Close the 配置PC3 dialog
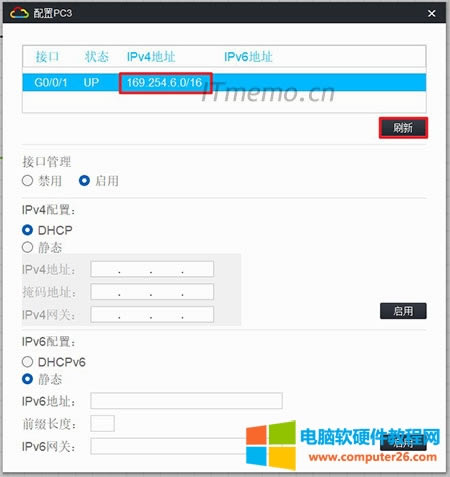 tap(431, 13)
